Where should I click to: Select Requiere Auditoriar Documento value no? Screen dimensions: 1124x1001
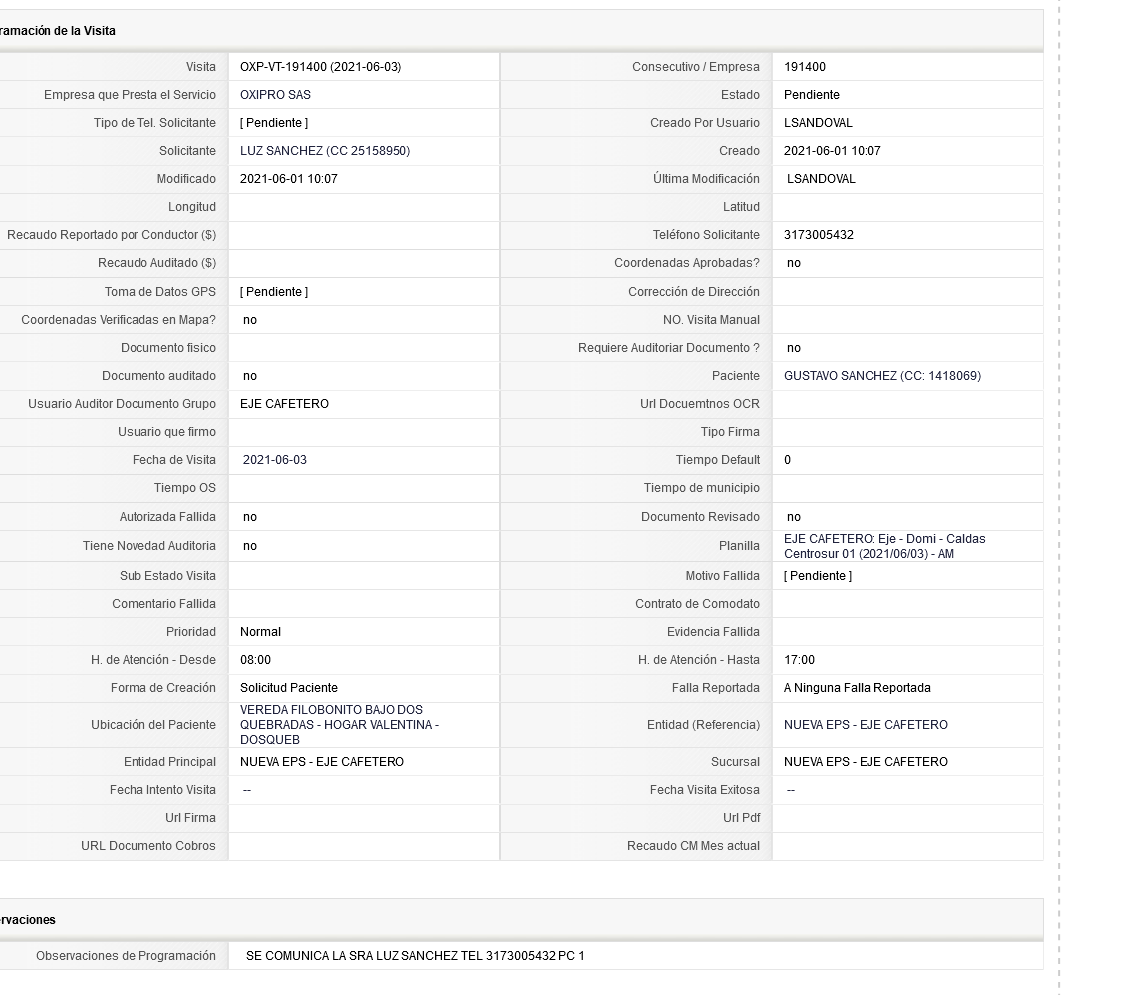[794, 348]
